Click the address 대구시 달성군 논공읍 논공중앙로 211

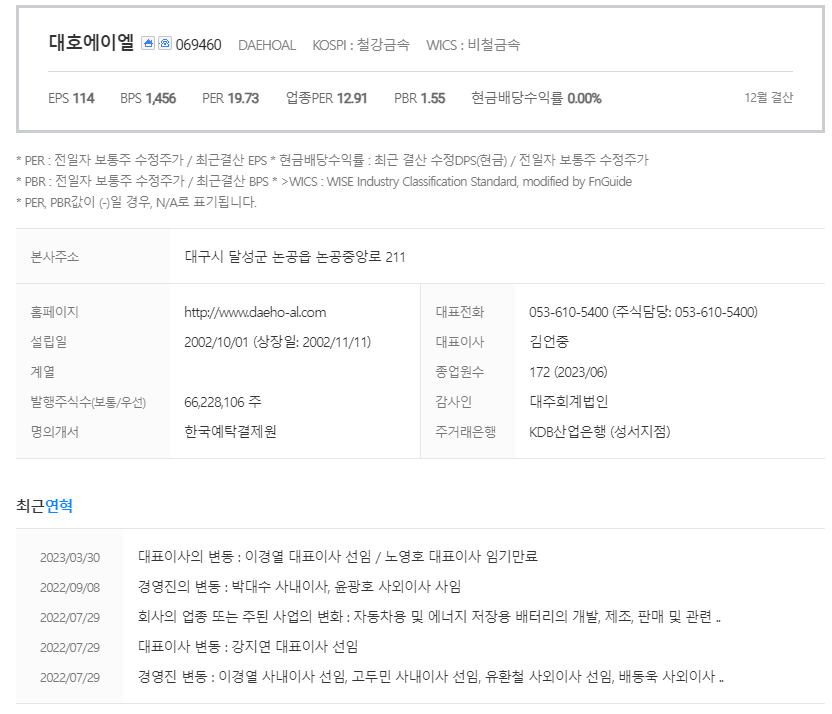coord(295,257)
